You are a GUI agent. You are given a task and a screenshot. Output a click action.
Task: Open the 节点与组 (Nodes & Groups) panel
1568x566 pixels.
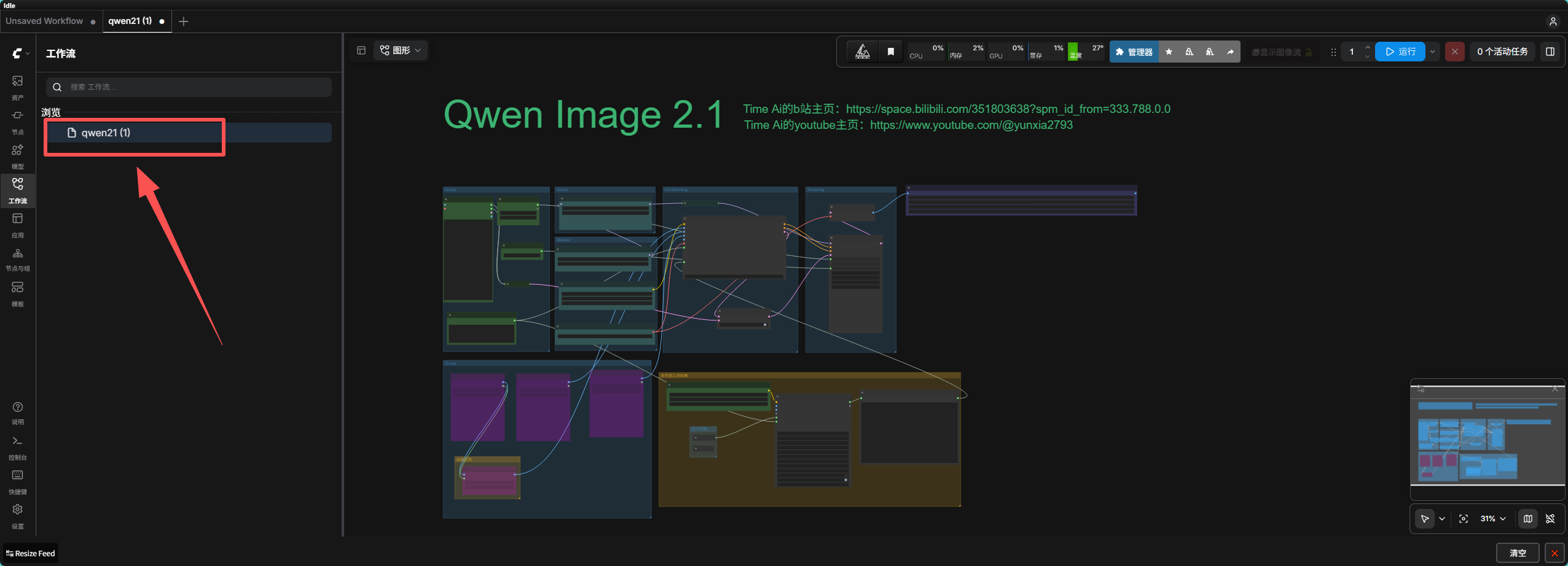(18, 260)
